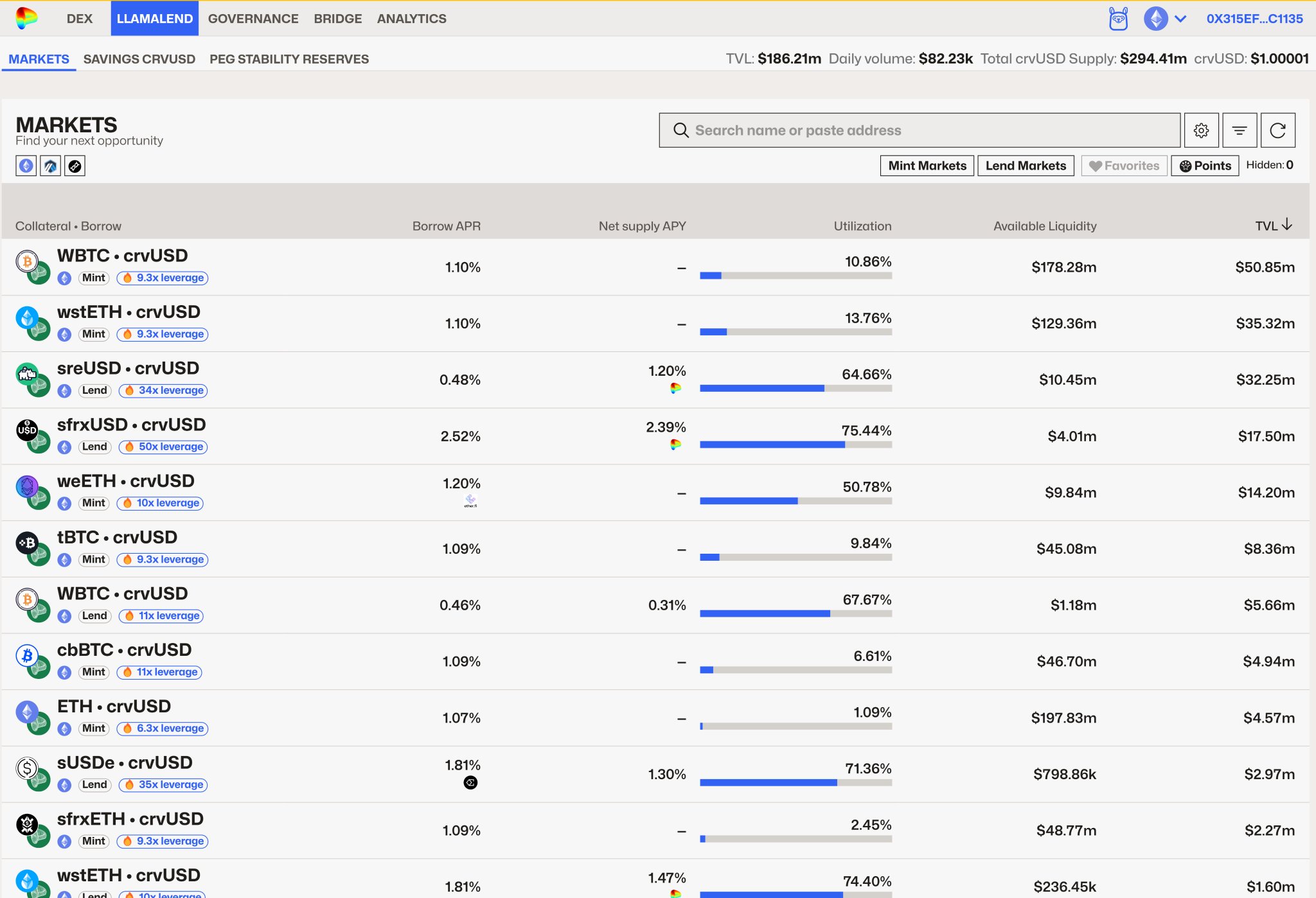
Task: Click the Curve rainbow logo
Action: 26,18
